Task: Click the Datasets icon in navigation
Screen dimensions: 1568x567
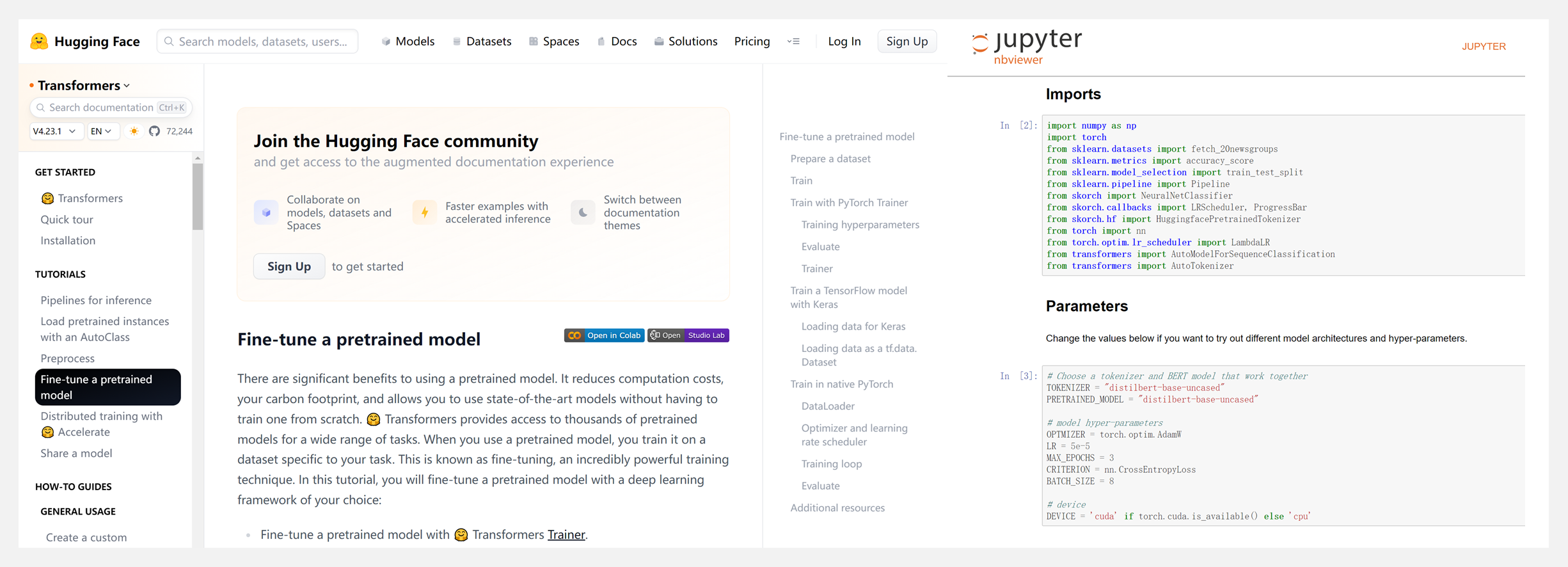Action: (x=457, y=42)
